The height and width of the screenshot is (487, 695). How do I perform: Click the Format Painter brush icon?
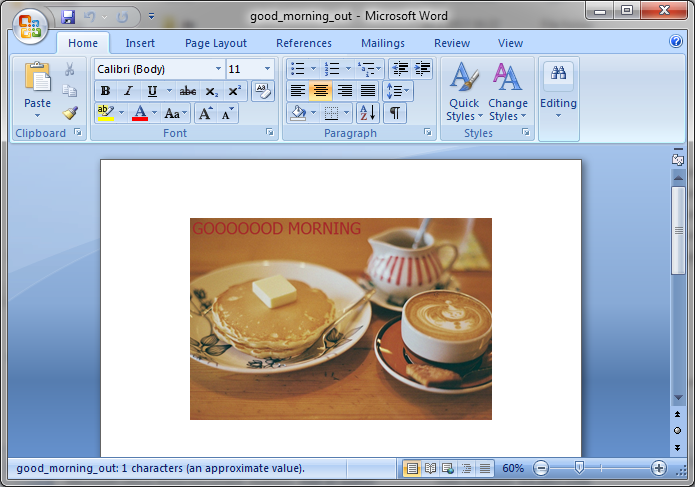[x=70, y=112]
